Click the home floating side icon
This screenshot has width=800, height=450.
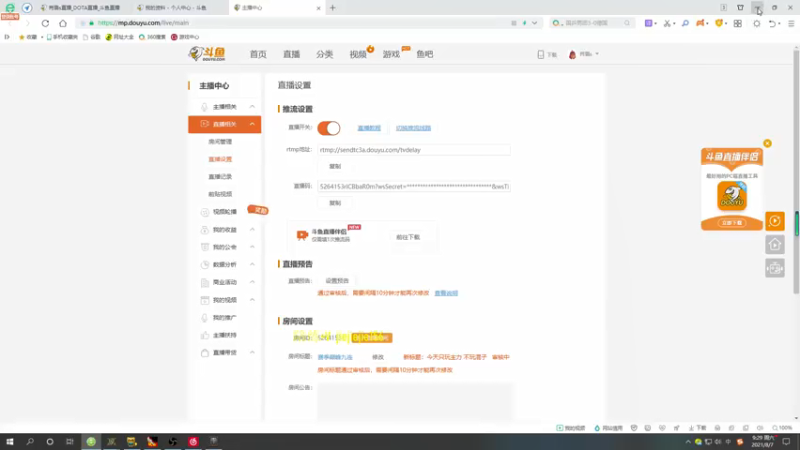click(774, 244)
